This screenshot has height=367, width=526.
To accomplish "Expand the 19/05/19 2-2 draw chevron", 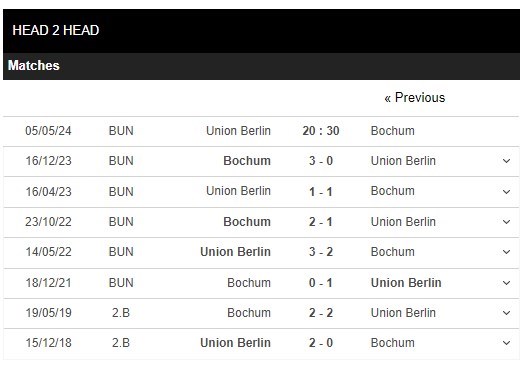I will click(x=506, y=313).
